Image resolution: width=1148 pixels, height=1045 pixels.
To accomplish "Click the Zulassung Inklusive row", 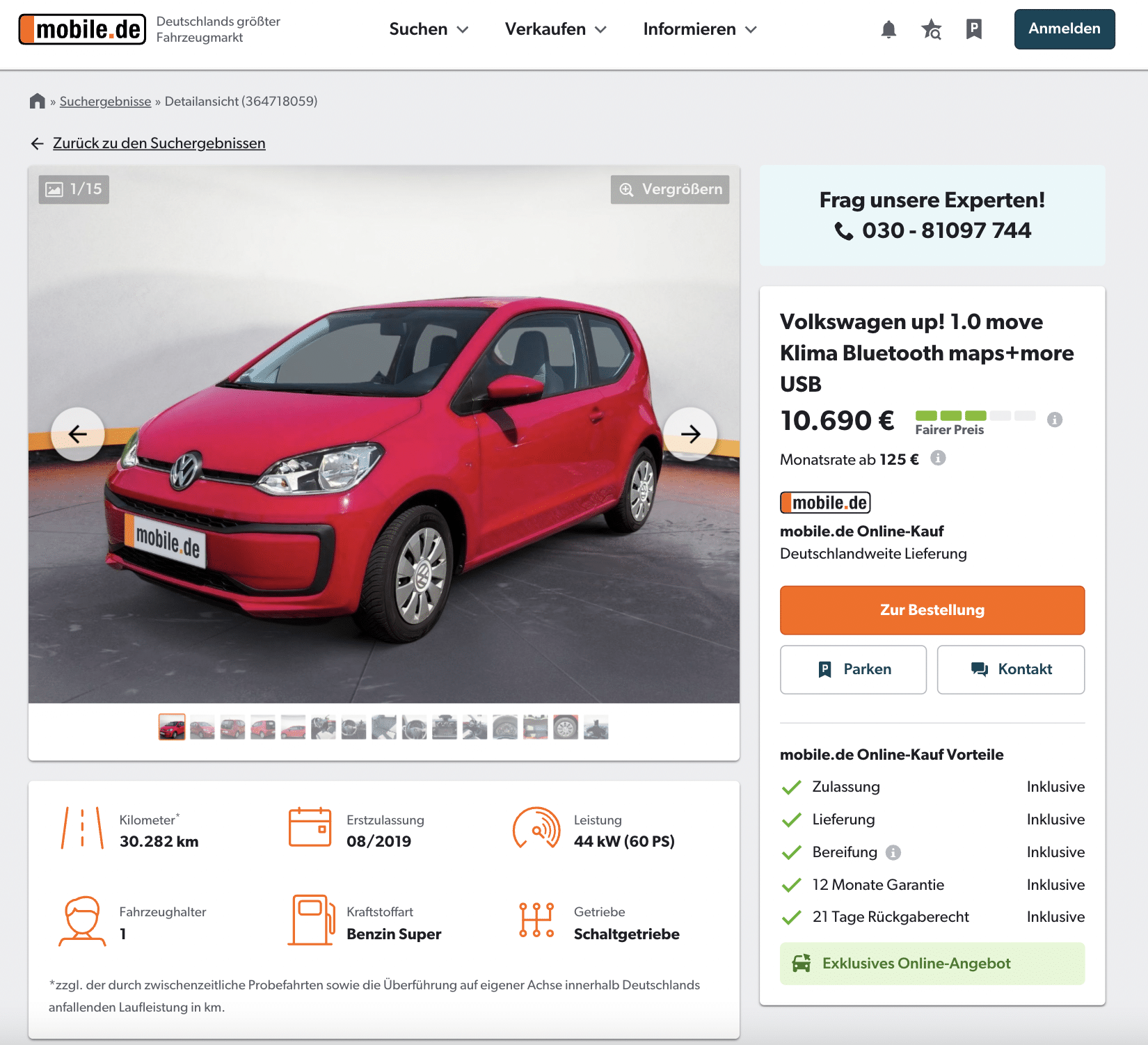I will (x=932, y=787).
